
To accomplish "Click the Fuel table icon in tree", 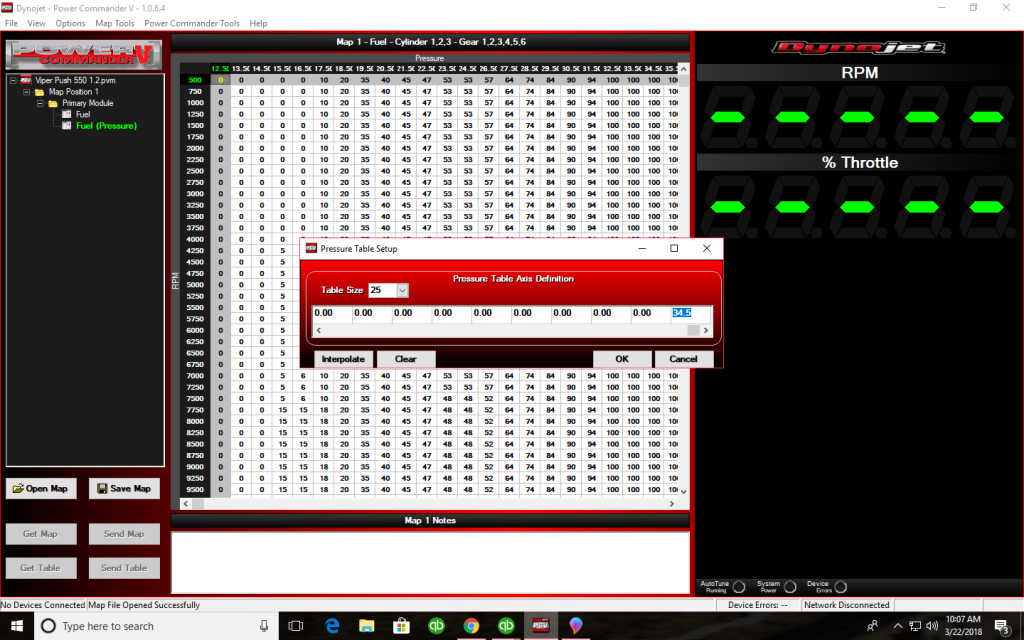I will [67, 114].
